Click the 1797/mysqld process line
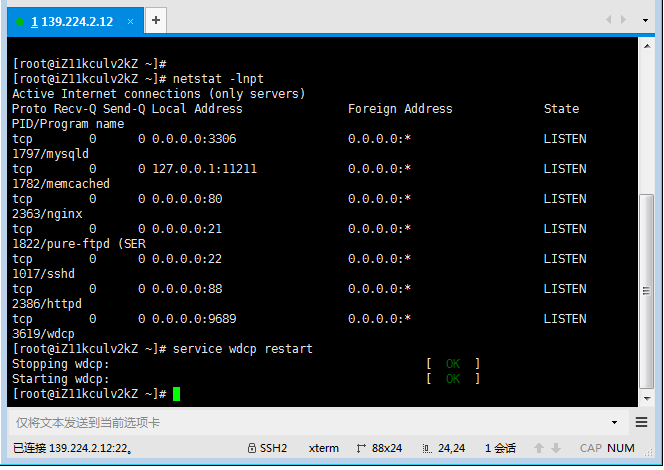 point(50,154)
